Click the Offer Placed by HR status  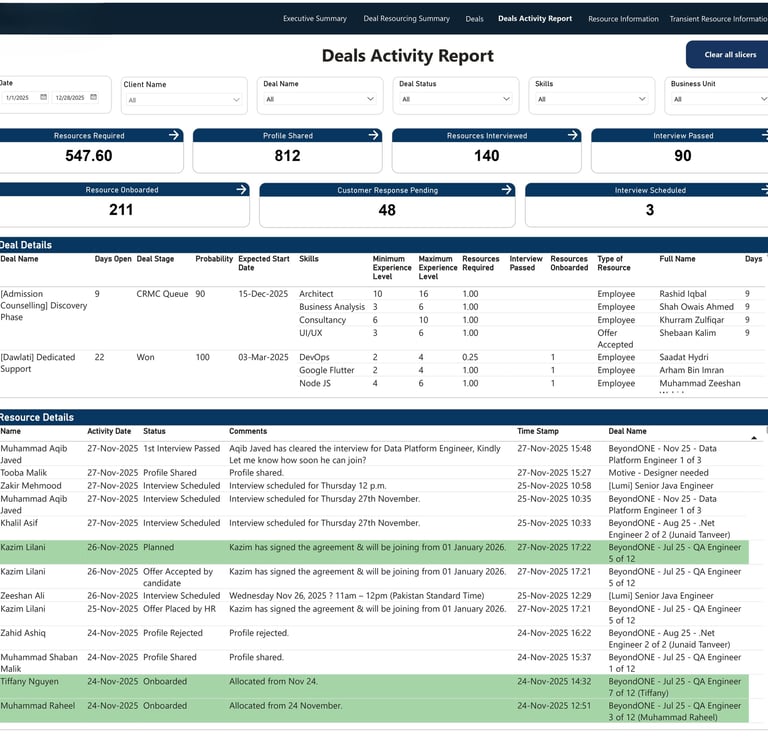(x=179, y=609)
